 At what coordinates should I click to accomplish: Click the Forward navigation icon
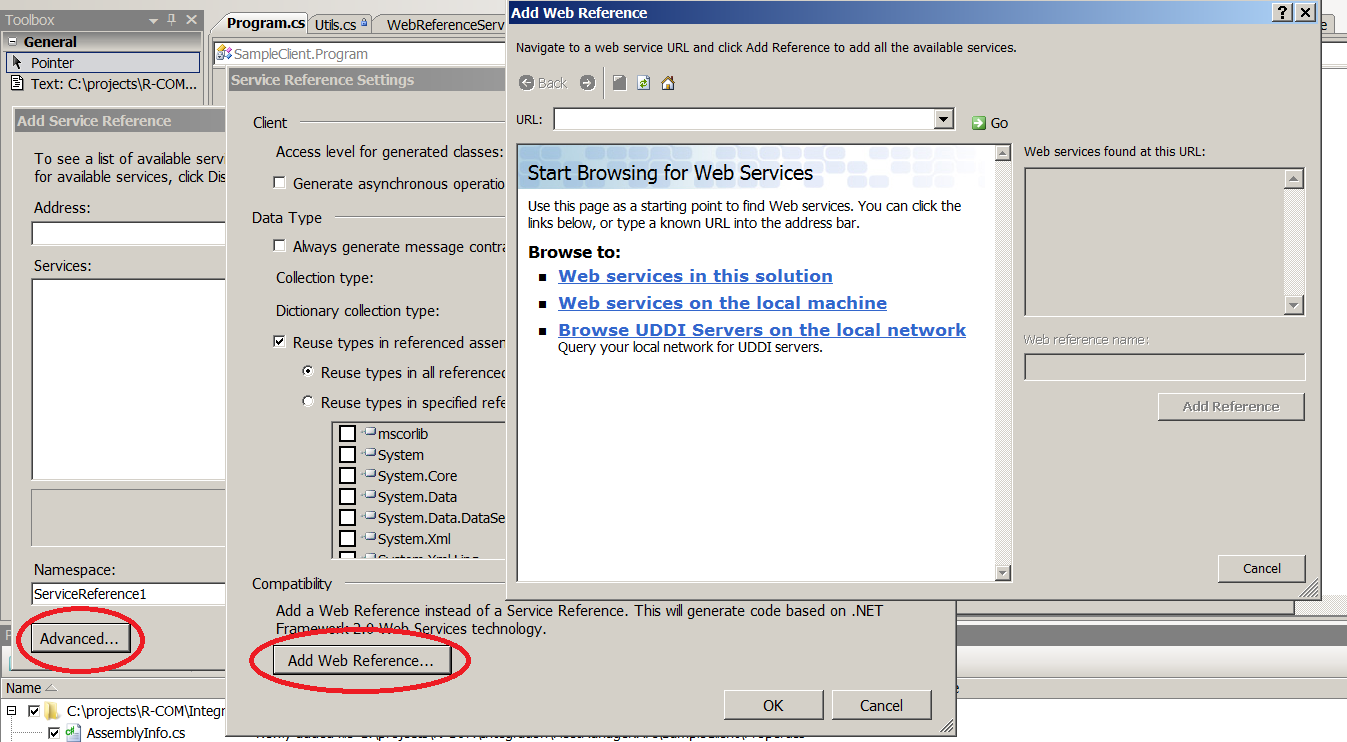[x=587, y=83]
